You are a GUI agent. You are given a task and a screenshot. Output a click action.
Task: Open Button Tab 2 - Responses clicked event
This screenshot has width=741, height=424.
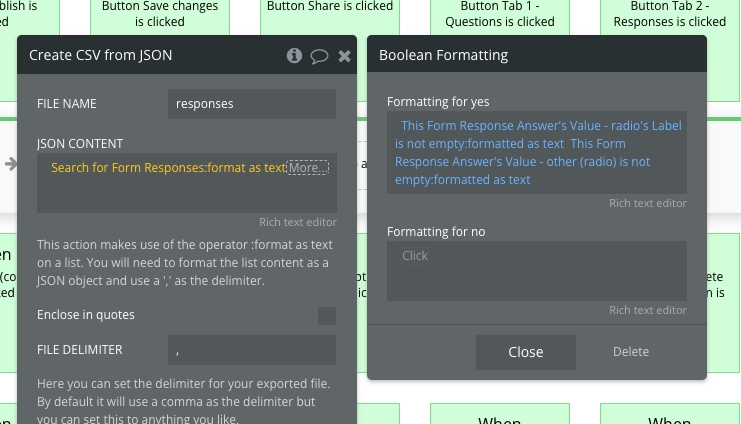[x=670, y=14]
